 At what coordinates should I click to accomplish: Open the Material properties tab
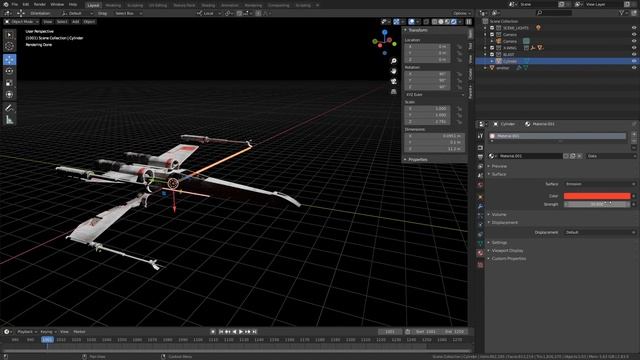click(x=480, y=253)
